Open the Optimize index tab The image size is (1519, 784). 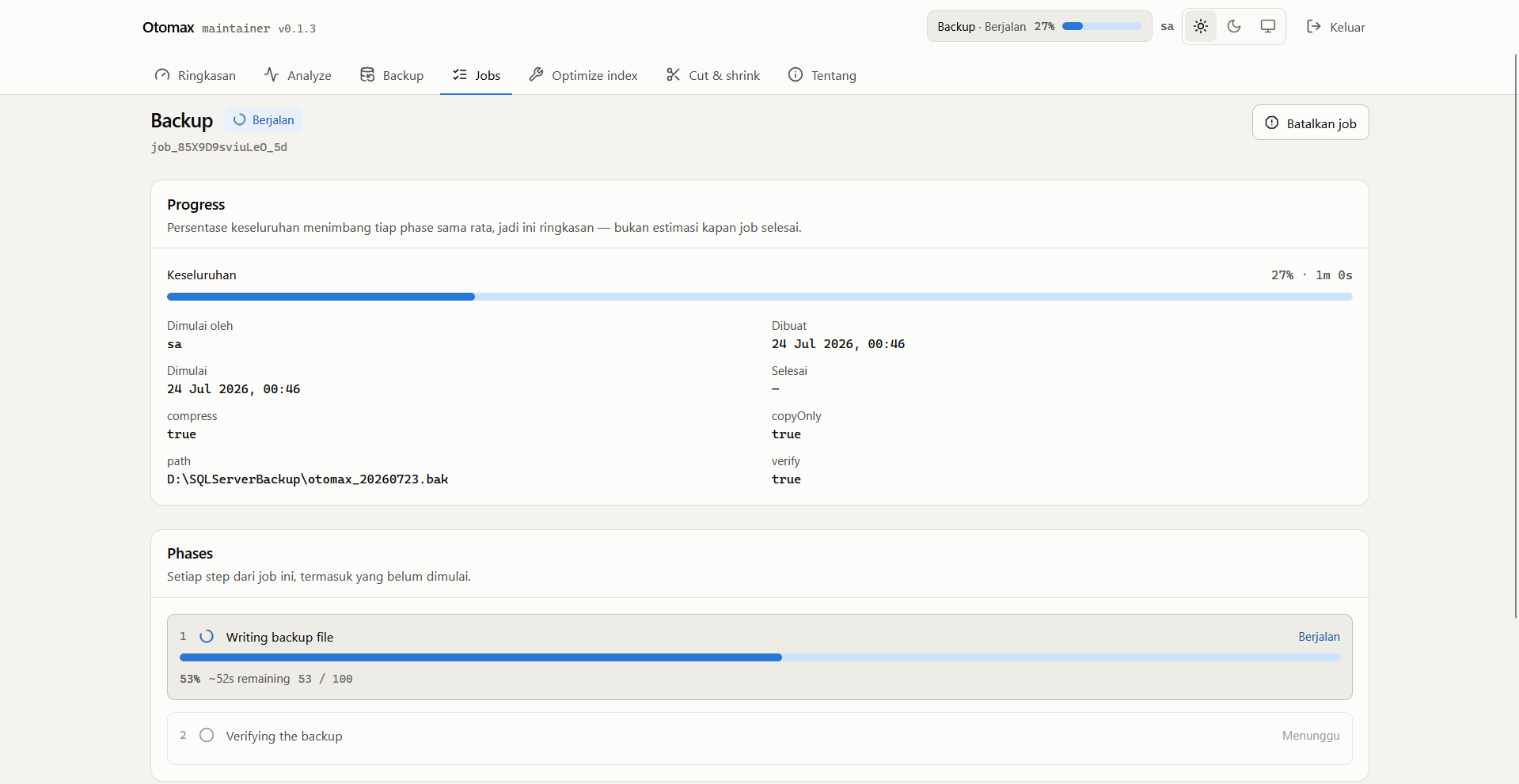tap(583, 75)
